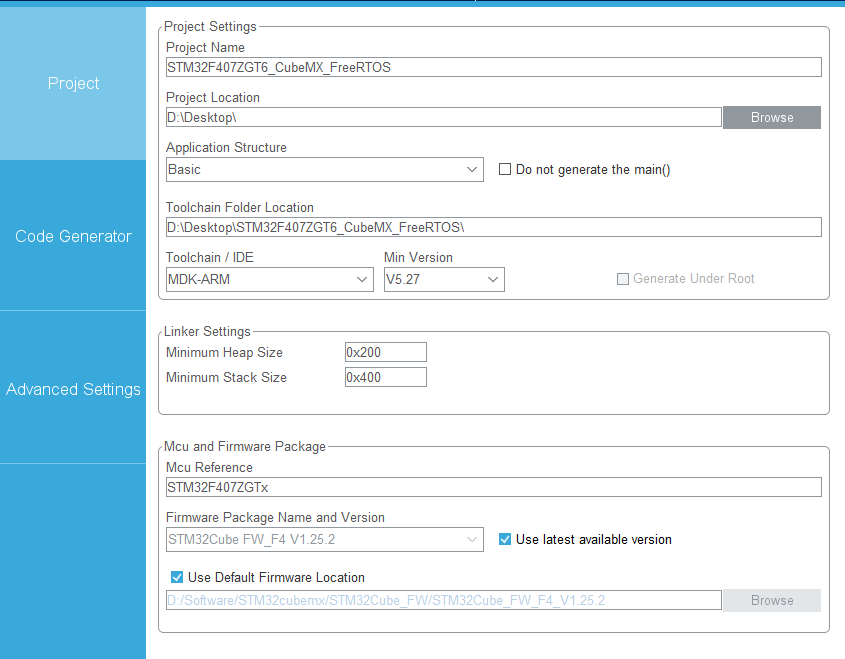Viewport: 845px width, 659px height.
Task: Click the Linker Settings group title
Action: point(207,331)
